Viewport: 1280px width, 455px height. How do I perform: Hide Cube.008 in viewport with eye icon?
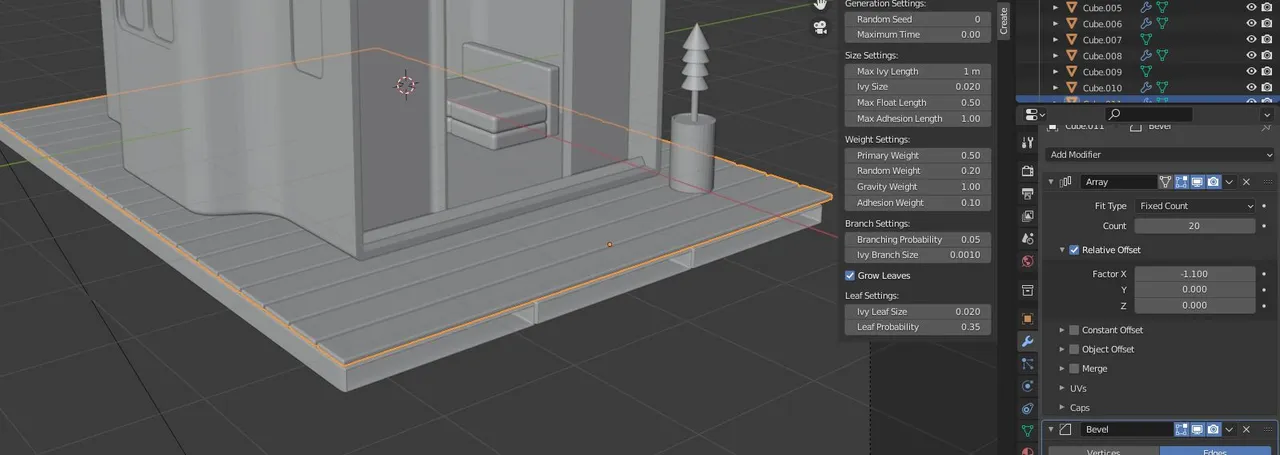1251,55
